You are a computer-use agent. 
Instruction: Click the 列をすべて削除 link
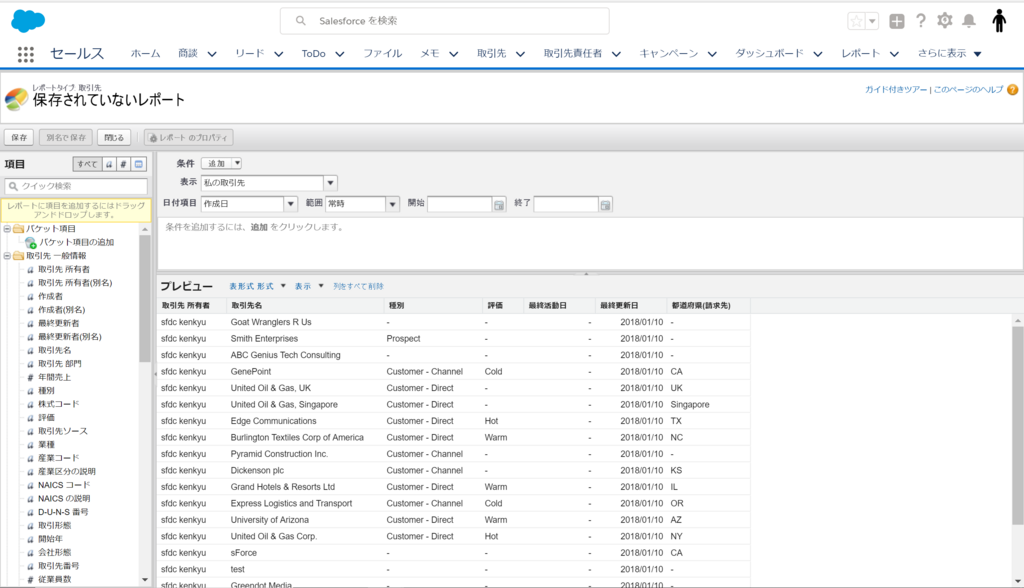coord(359,286)
